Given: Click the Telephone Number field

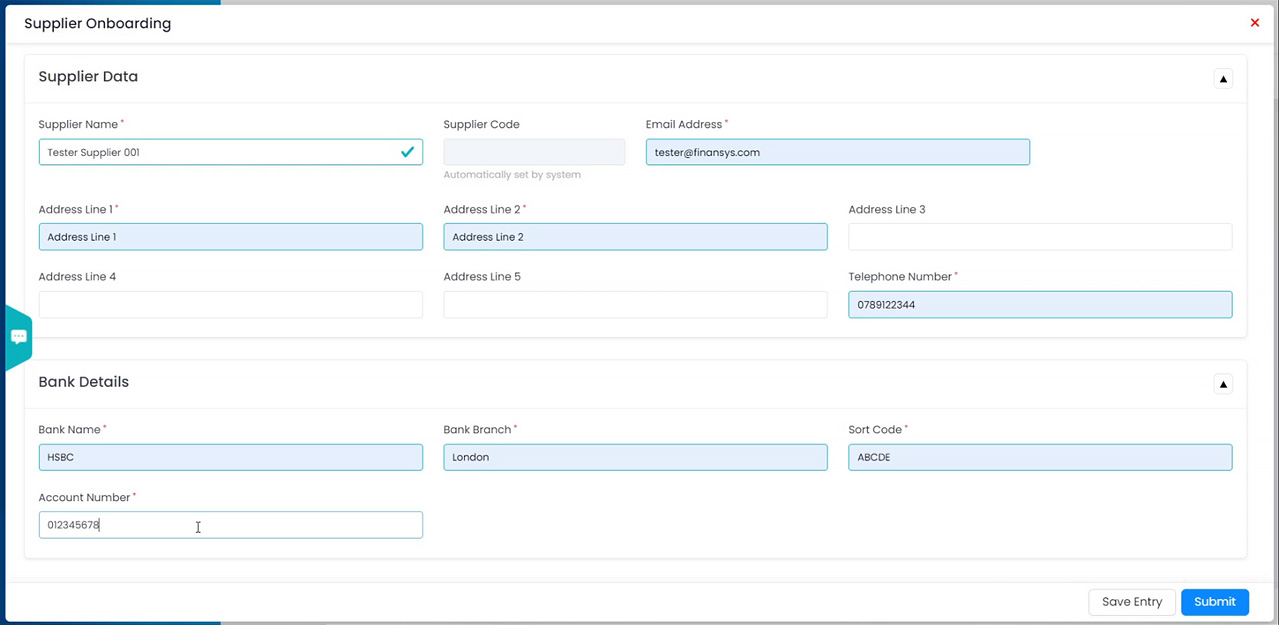Looking at the screenshot, I should pyautogui.click(x=1040, y=305).
